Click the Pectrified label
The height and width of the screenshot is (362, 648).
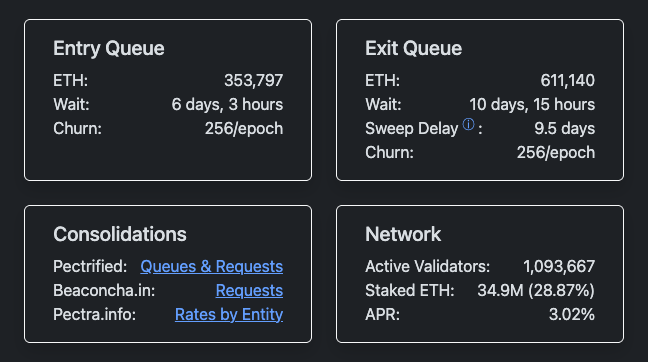[x=90, y=267]
